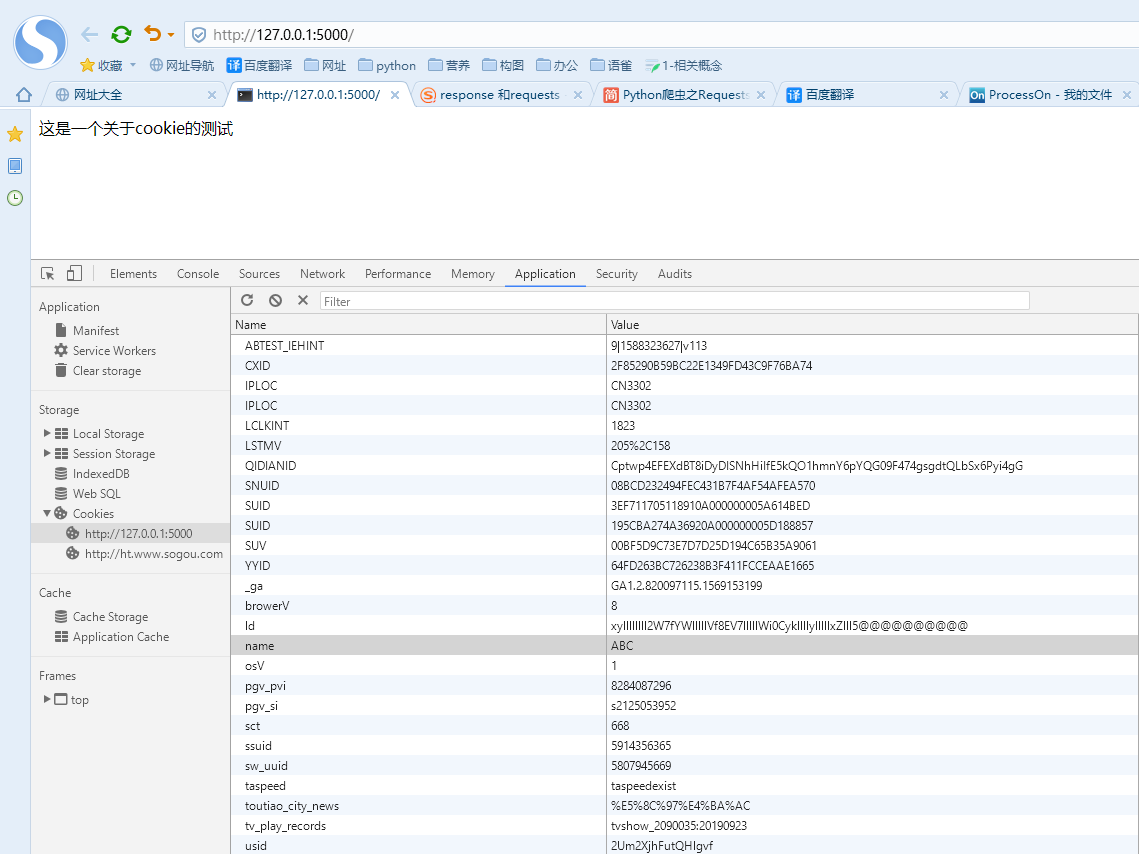Click the orange undo arrow icon

click(x=153, y=33)
